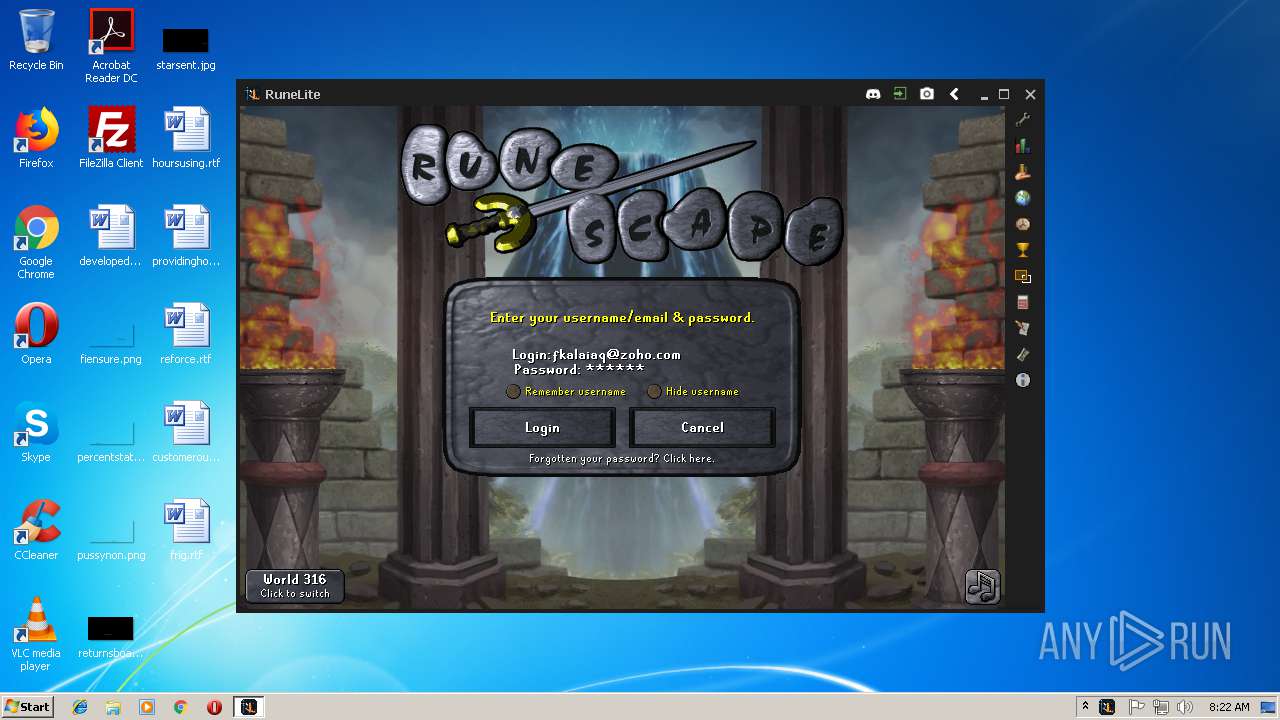Focus the Password field
Viewport: 1280px width, 720px height.
[x=579, y=369]
